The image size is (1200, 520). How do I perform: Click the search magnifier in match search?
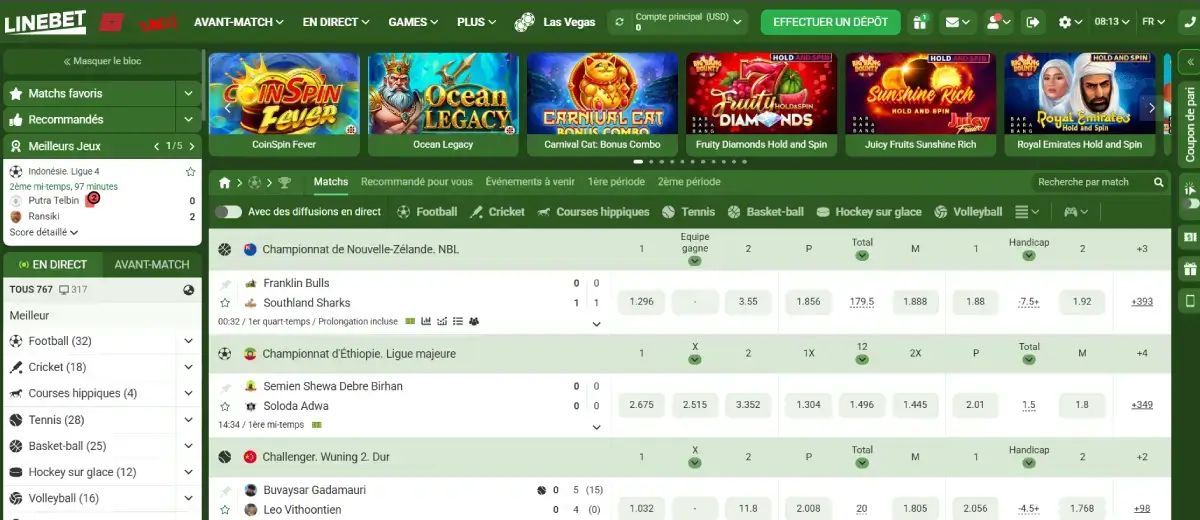(1159, 183)
